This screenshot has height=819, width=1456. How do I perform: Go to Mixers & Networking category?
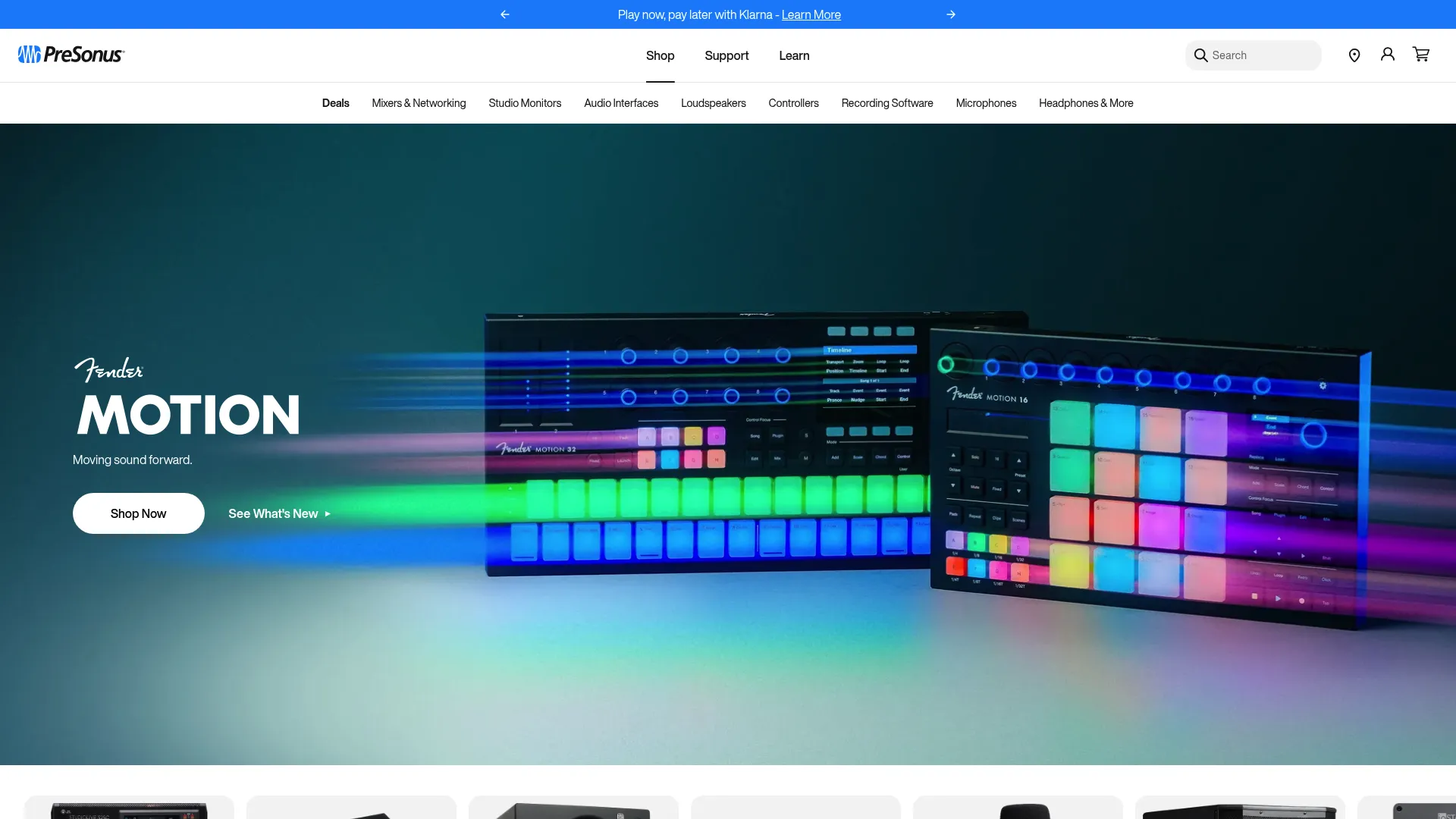(x=419, y=103)
